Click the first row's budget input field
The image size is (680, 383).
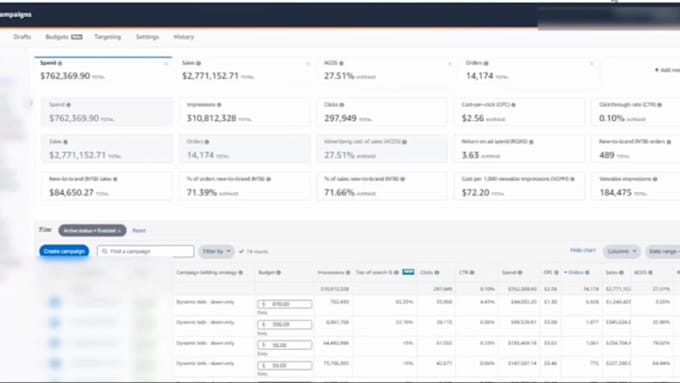284,304
